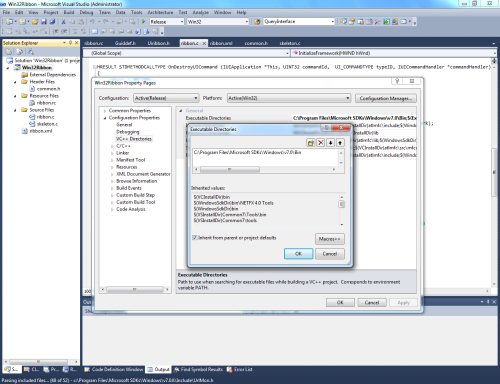Click the Macros>> button

(x=330, y=239)
